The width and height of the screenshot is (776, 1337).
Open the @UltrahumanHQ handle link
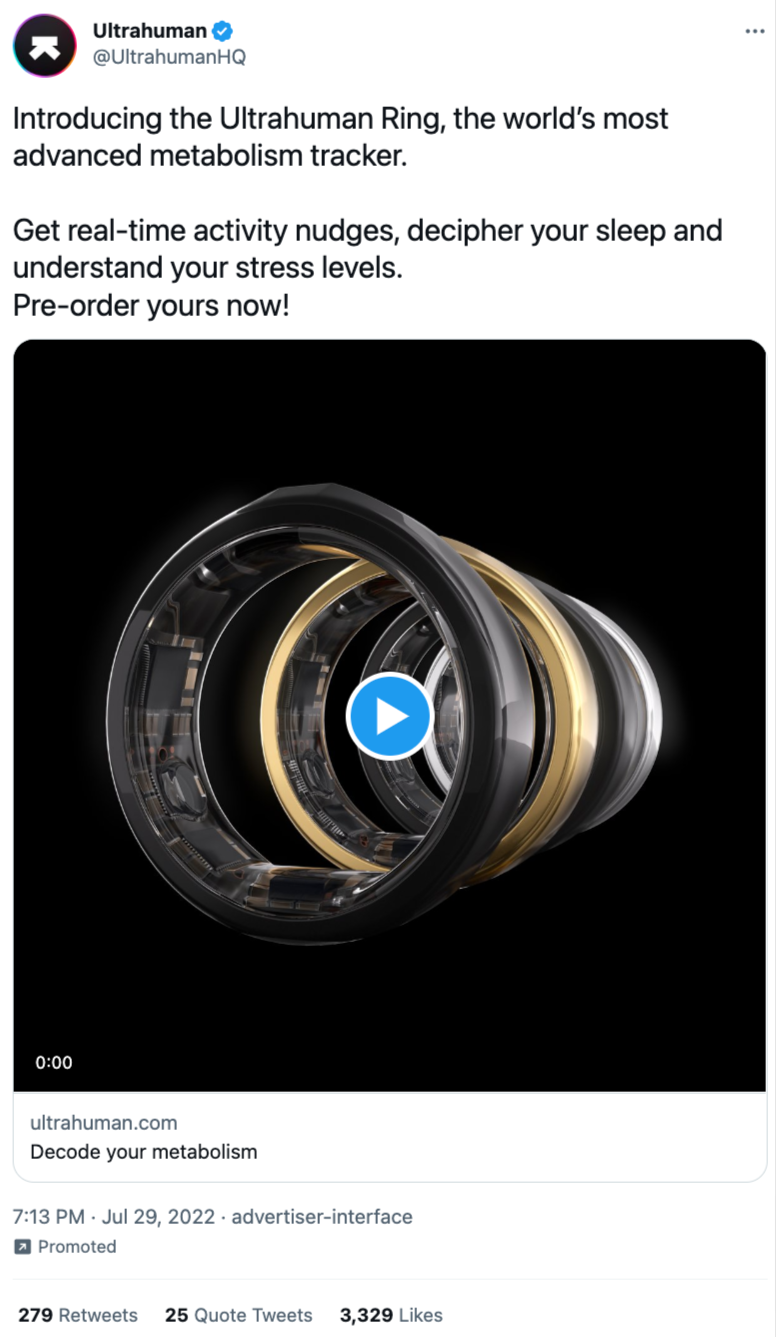click(x=169, y=57)
